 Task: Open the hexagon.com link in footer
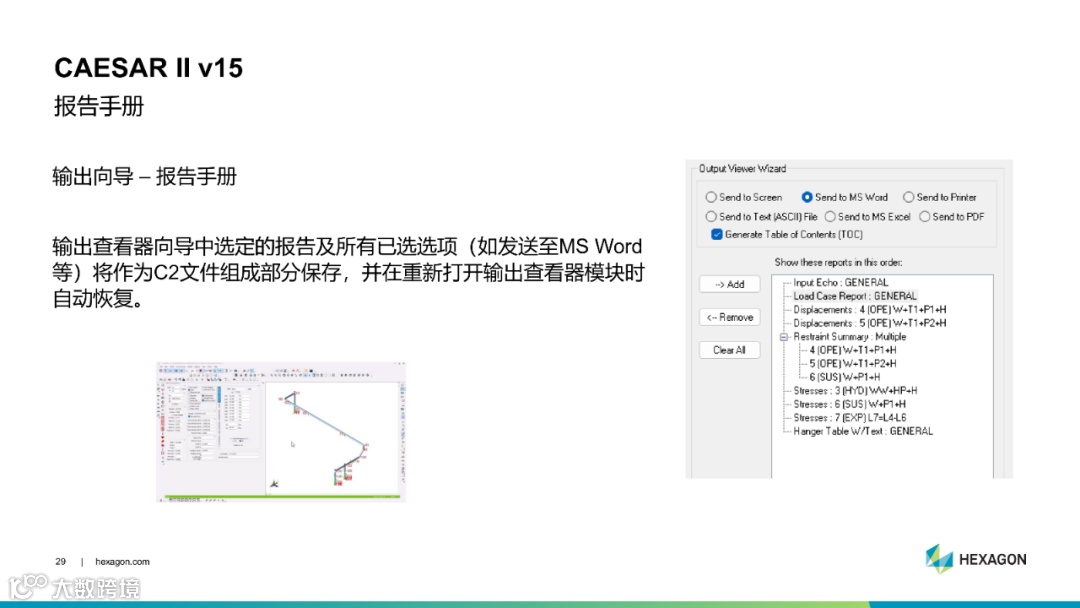pos(122,562)
